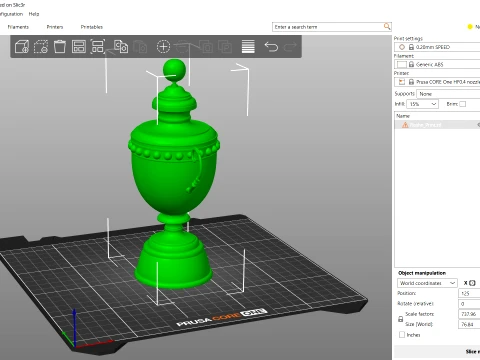The width and height of the screenshot is (480, 360).
Task: Open the Prusa CORE One printer preset list
Action: click(x=437, y=82)
